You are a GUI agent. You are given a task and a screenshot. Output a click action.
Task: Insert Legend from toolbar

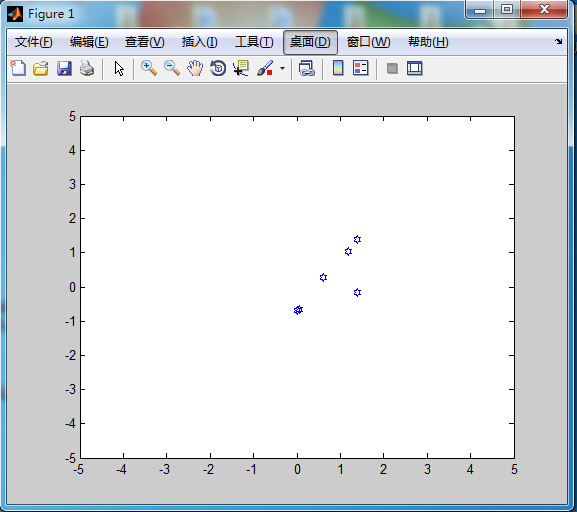click(x=361, y=68)
